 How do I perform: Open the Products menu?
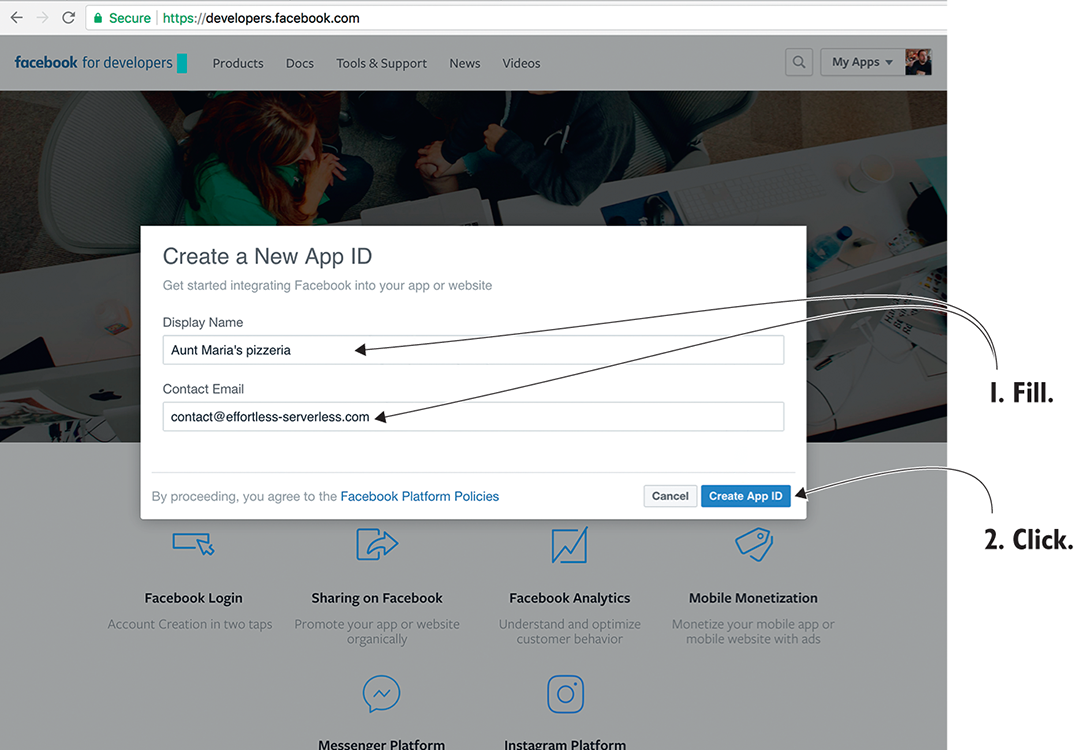click(x=238, y=63)
